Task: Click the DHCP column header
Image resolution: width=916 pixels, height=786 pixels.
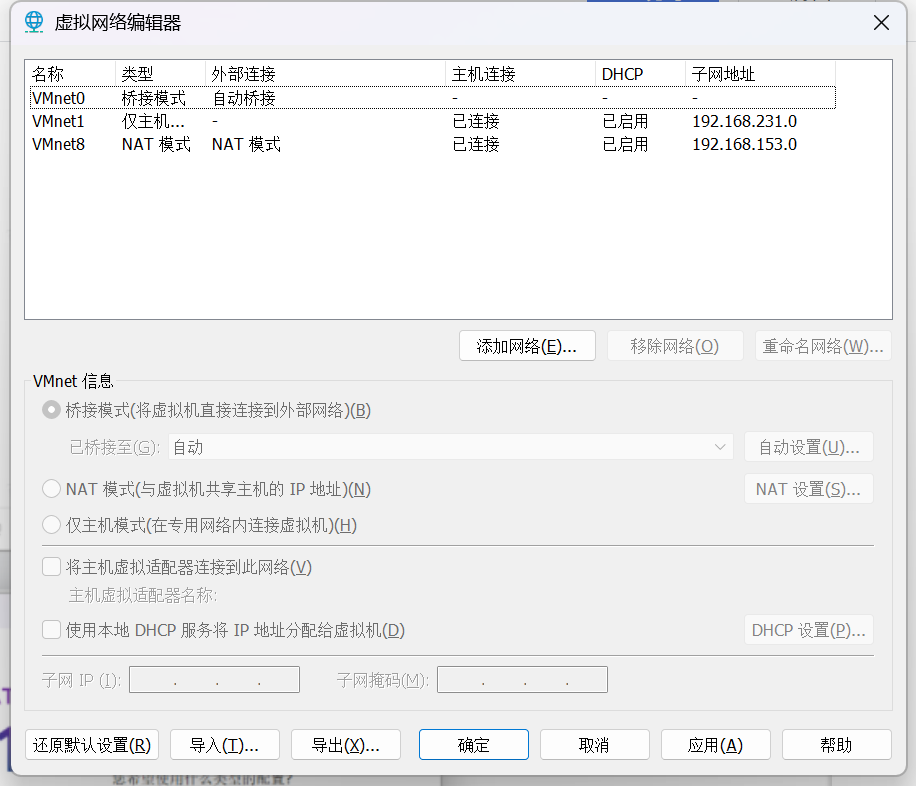Action: pos(641,74)
